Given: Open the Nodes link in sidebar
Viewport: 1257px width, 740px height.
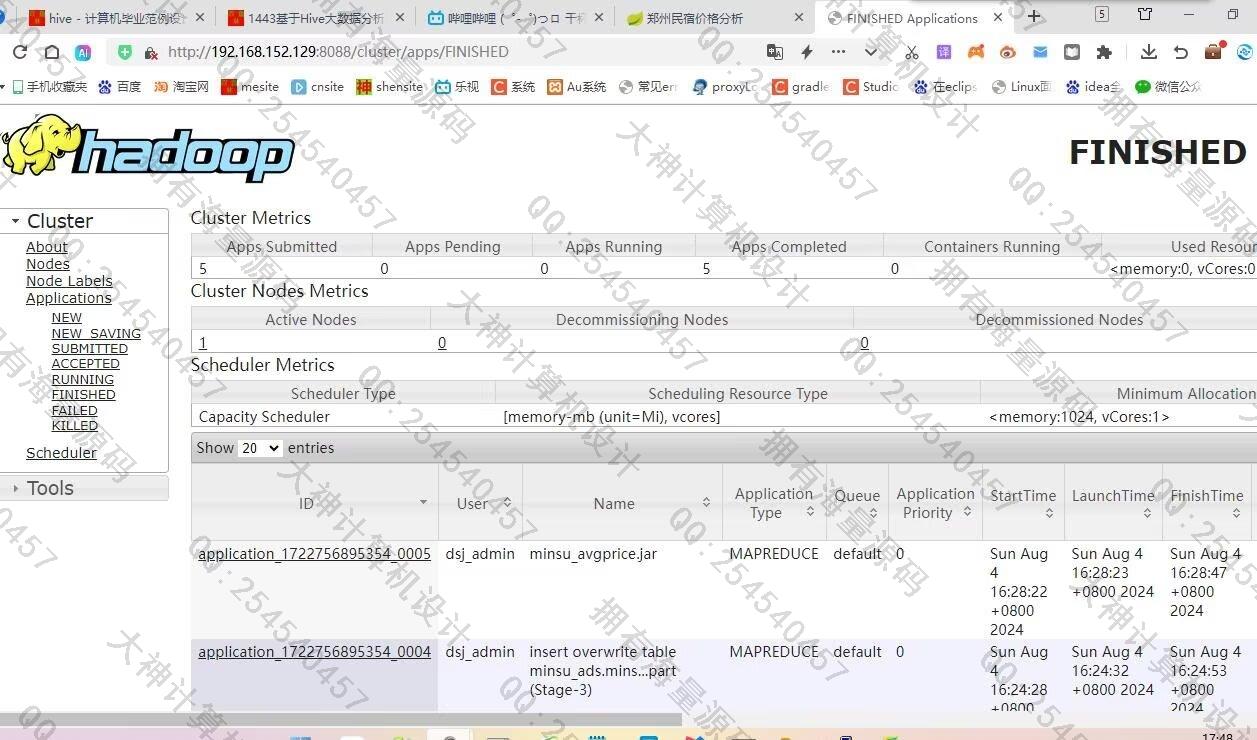Looking at the screenshot, I should pos(48,264).
